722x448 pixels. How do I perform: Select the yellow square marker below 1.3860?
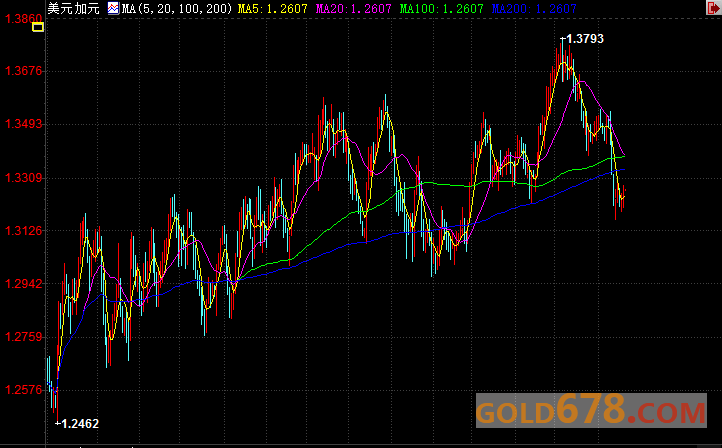click(38, 27)
